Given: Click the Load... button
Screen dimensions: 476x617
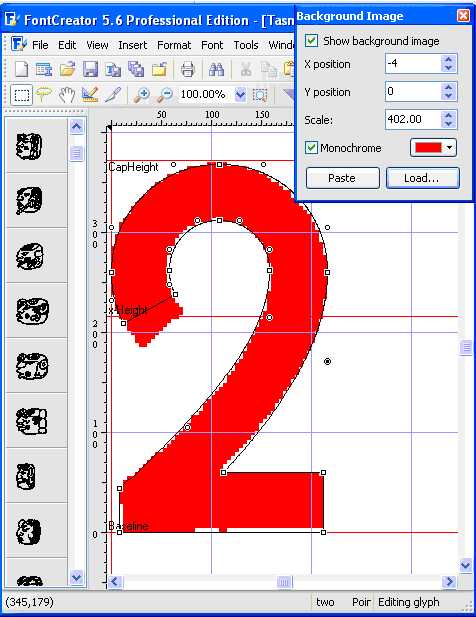Looking at the screenshot, I should [422, 178].
